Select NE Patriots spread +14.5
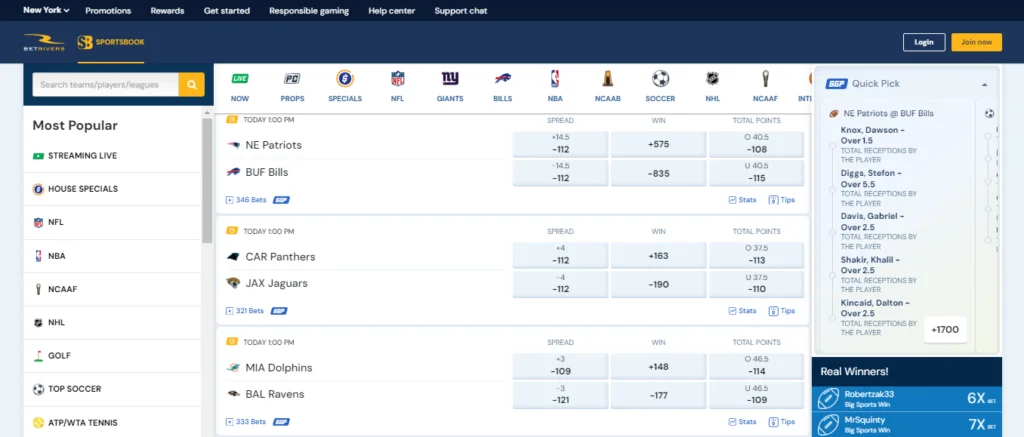The width and height of the screenshot is (1024, 437). pos(560,144)
